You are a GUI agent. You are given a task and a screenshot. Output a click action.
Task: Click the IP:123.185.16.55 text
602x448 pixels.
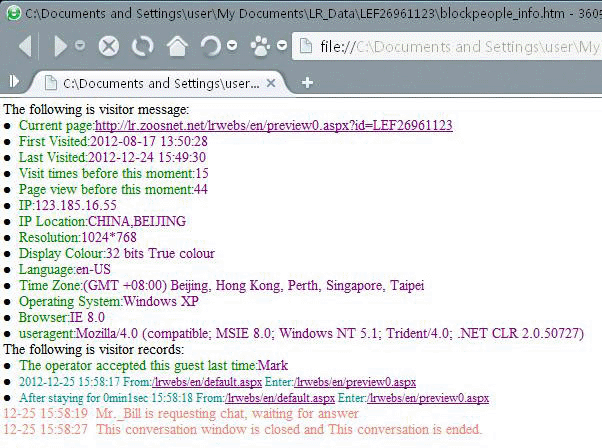pos(68,205)
